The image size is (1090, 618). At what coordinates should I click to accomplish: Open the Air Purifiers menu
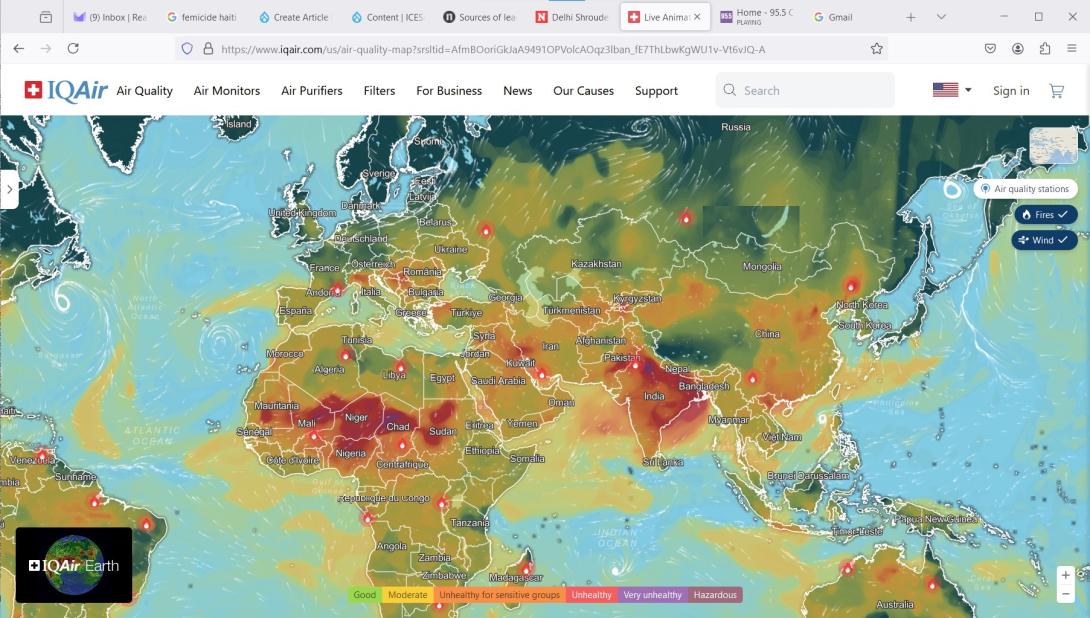pos(311,90)
